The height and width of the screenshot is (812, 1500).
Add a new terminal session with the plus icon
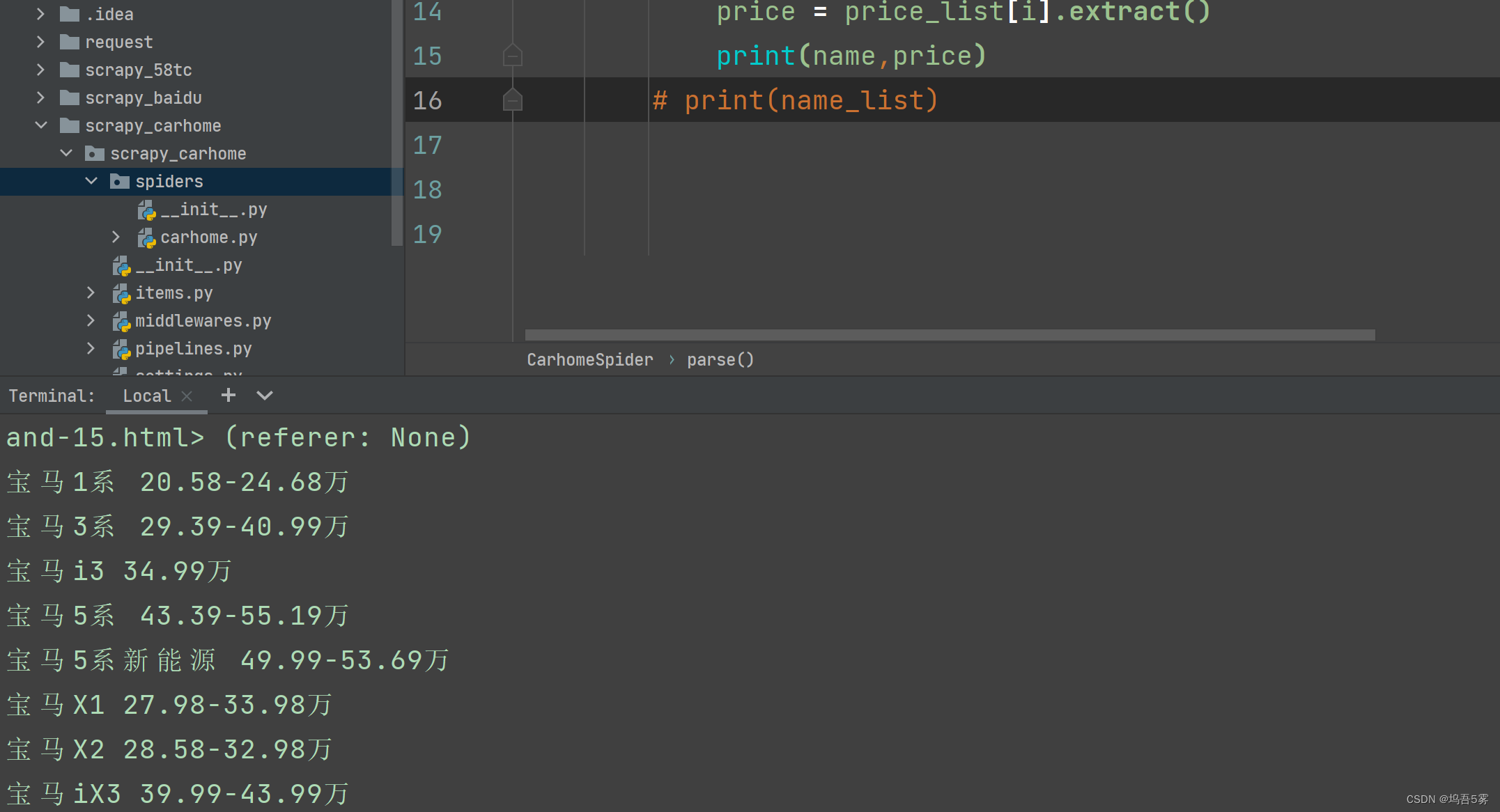tap(228, 396)
